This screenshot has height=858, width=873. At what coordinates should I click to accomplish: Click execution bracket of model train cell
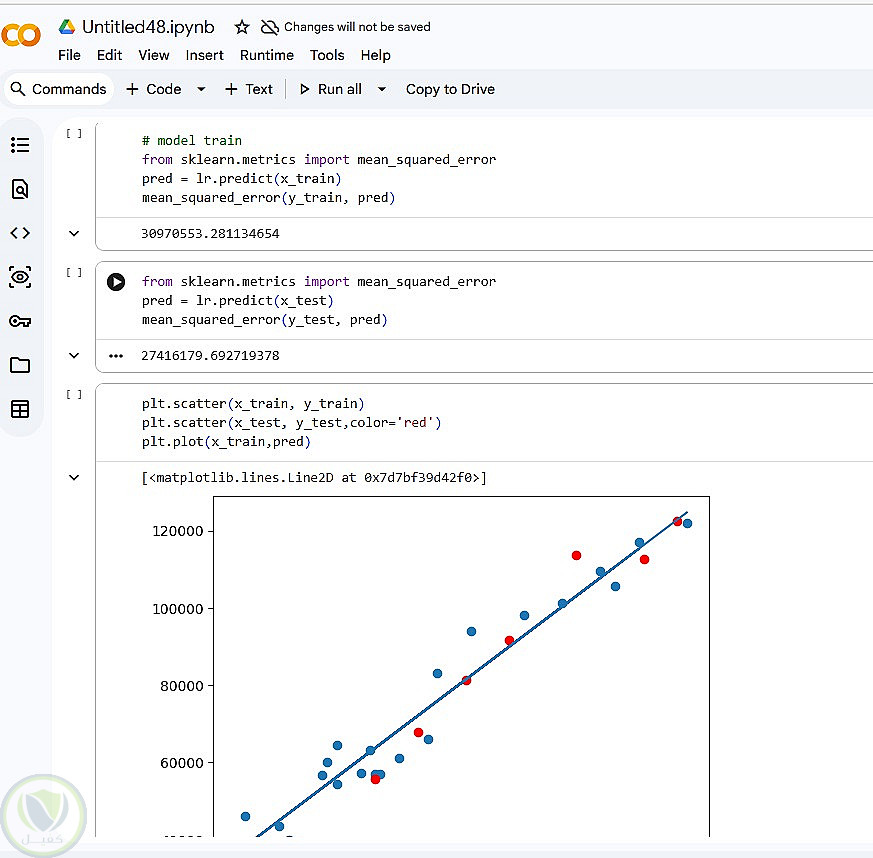click(74, 133)
